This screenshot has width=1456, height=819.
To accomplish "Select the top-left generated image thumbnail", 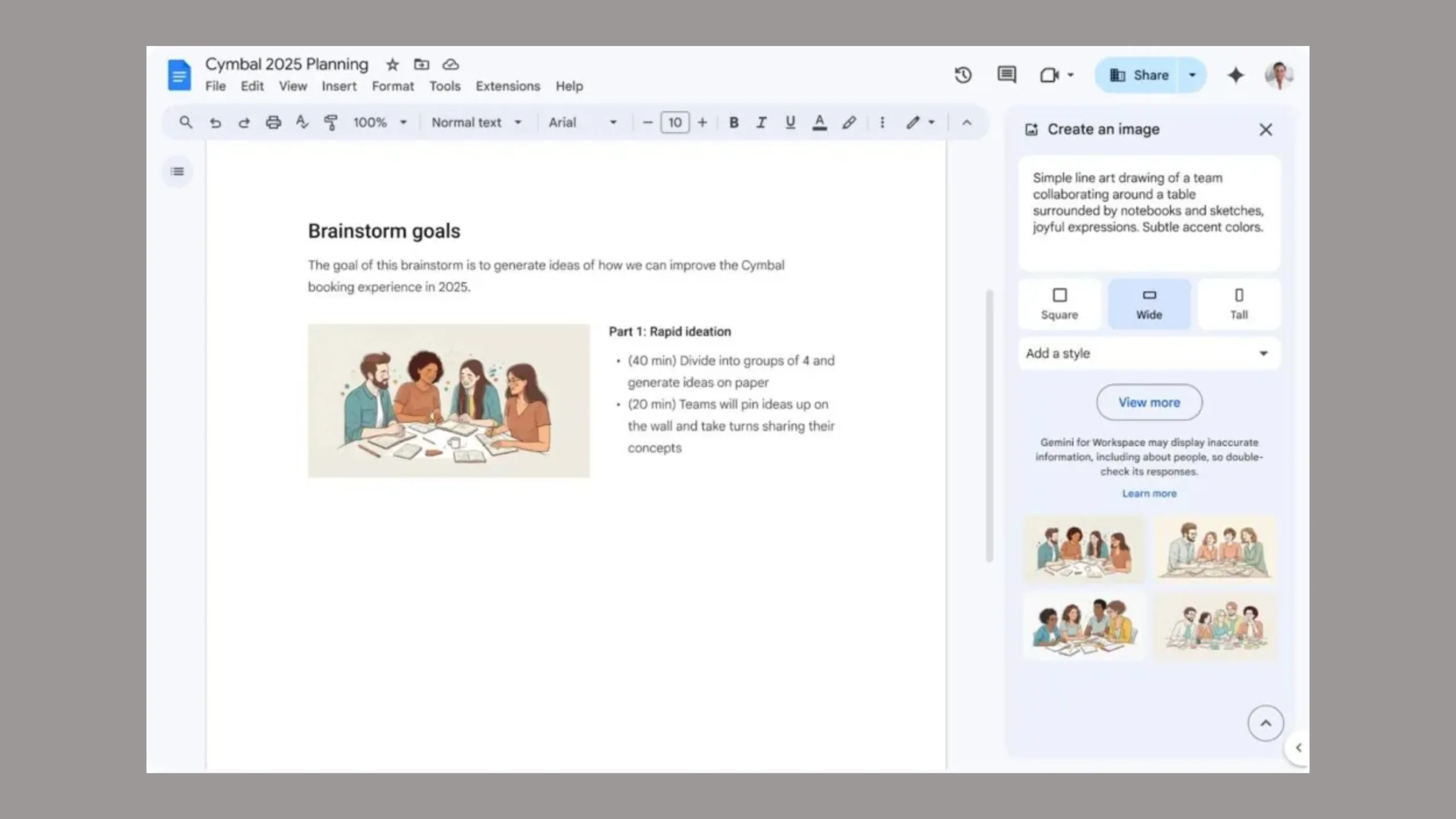I will tap(1084, 549).
